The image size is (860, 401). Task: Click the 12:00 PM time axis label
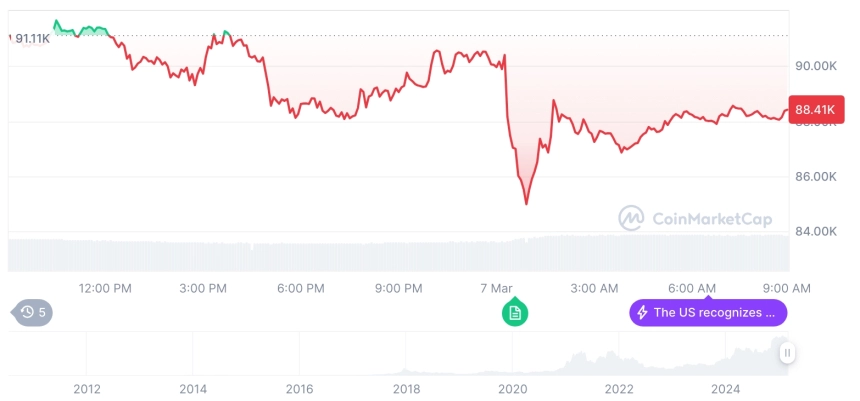105,288
